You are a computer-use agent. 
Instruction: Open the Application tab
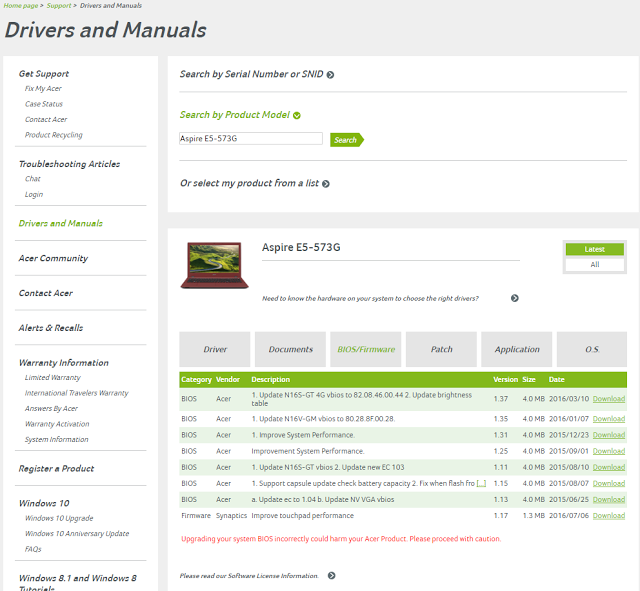click(x=517, y=350)
